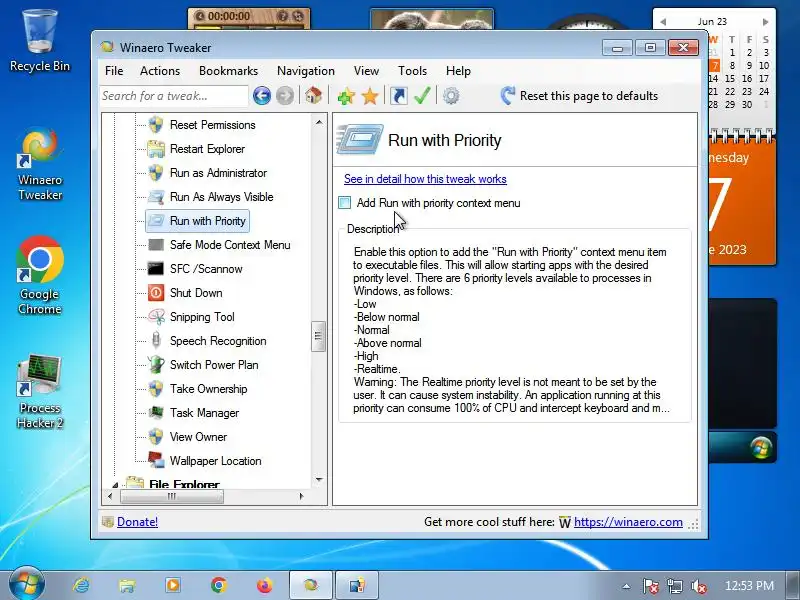Viewport: 800px width, 600px height.
Task: Show hidden tray icons arrow
Action: coord(627,586)
